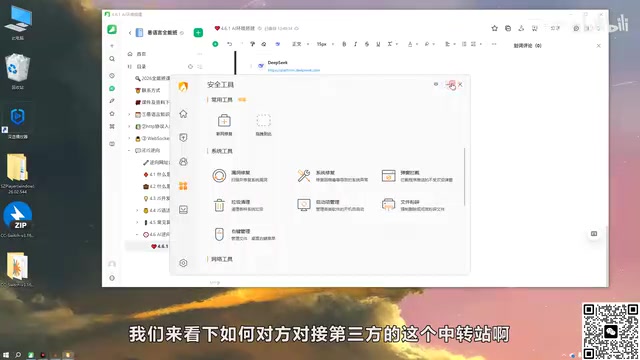This screenshot has width=640, height=360.
Task: Open 文件粉碎 file shredder tool
Action: tap(413, 205)
